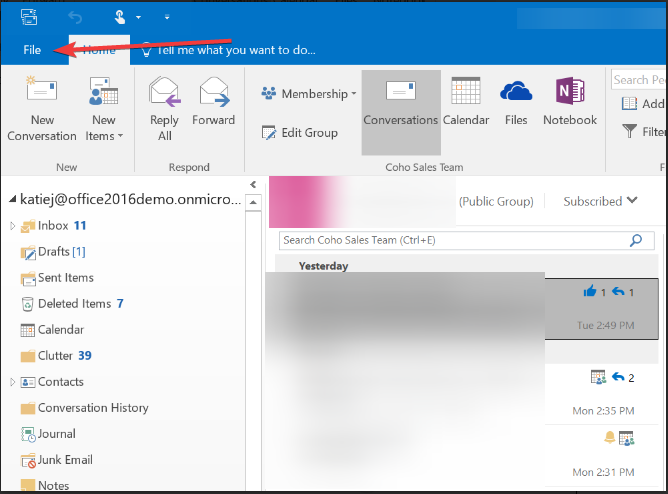Viewport: 668px width, 494px height.
Task: Click the thumbs-up like icon
Action: pos(590,292)
